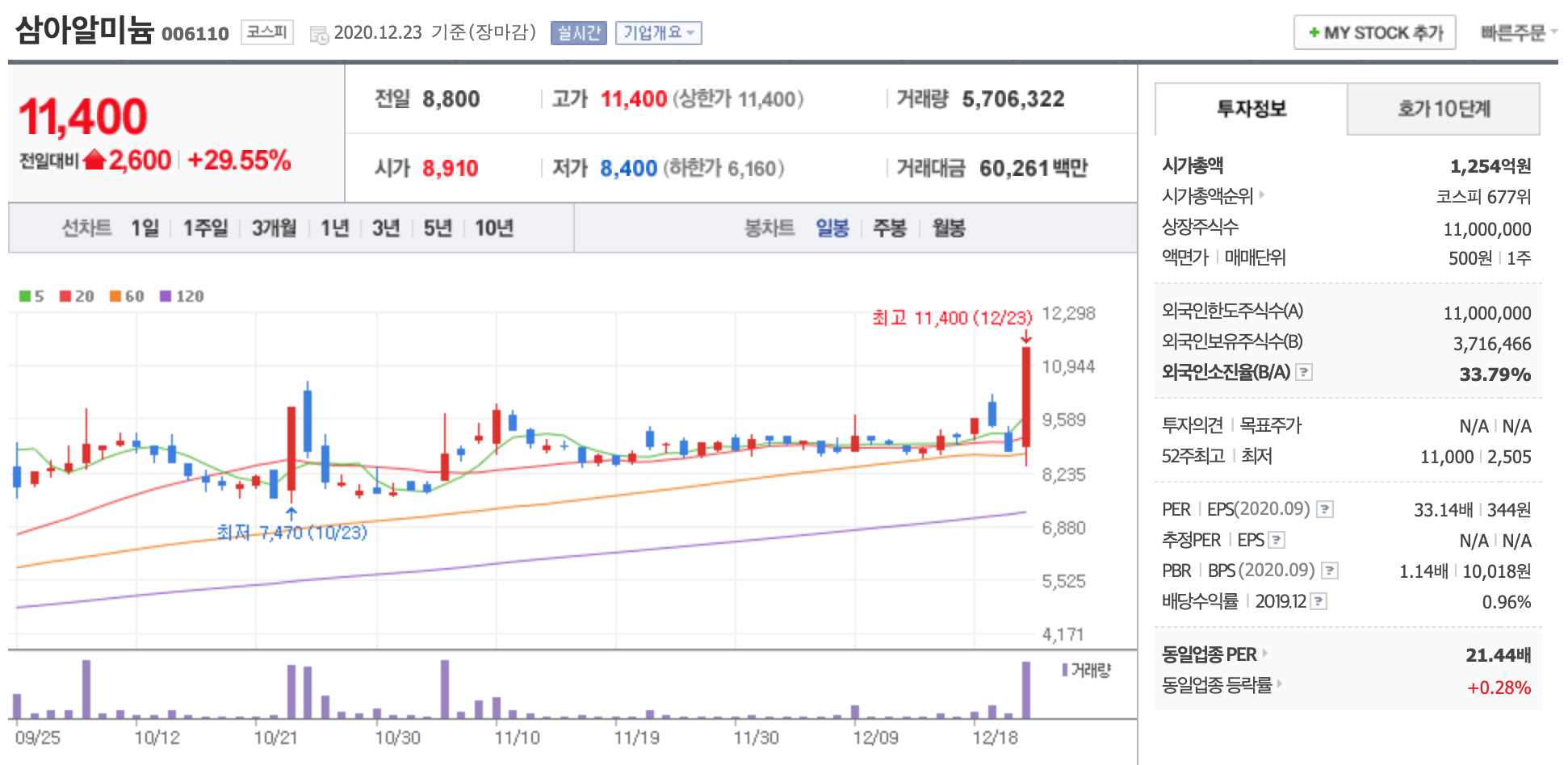Expand the 빠른주문 quick order menu

click(1518, 33)
